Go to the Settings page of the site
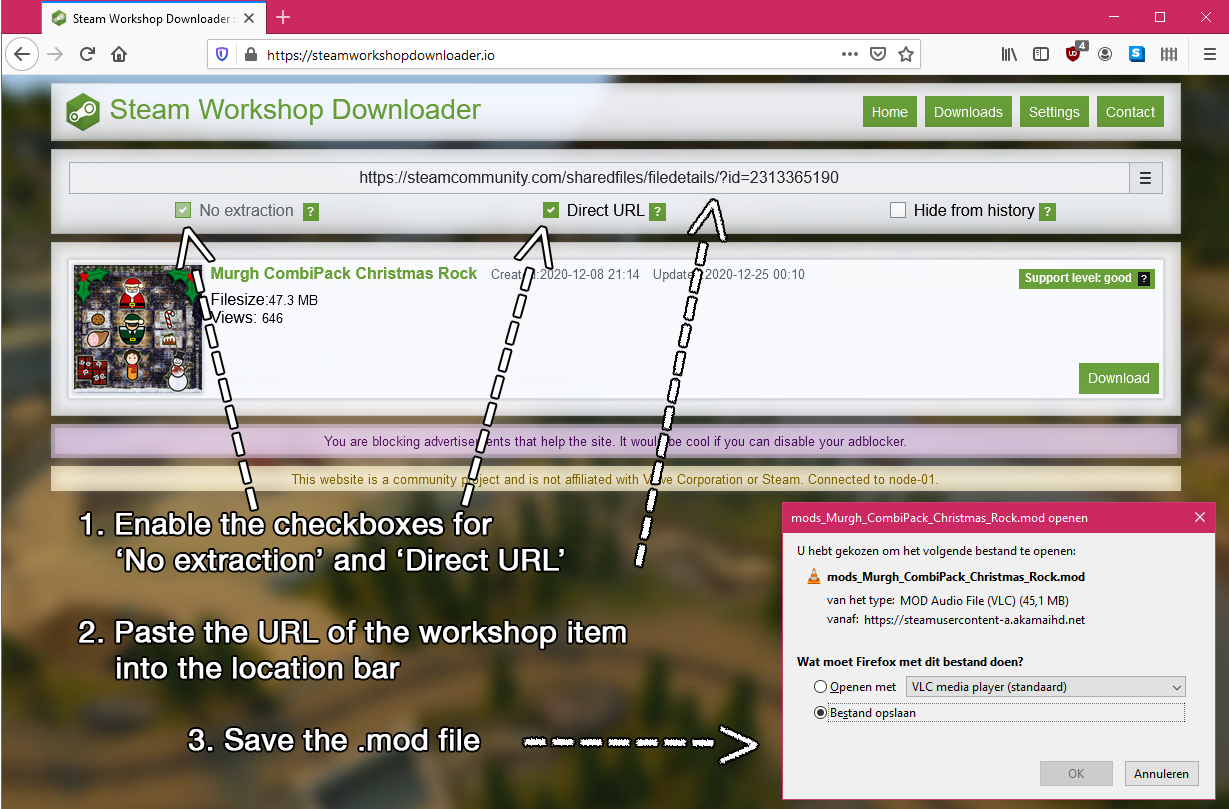This screenshot has height=809, width=1229. coord(1054,112)
